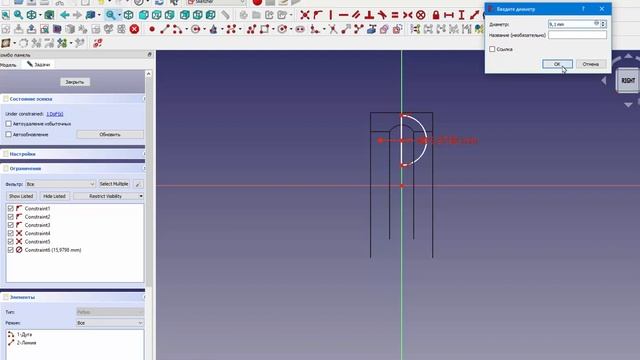Viewport: 640px width, 360px height.
Task: Switch to the Tasks tab
Action: [38, 64]
